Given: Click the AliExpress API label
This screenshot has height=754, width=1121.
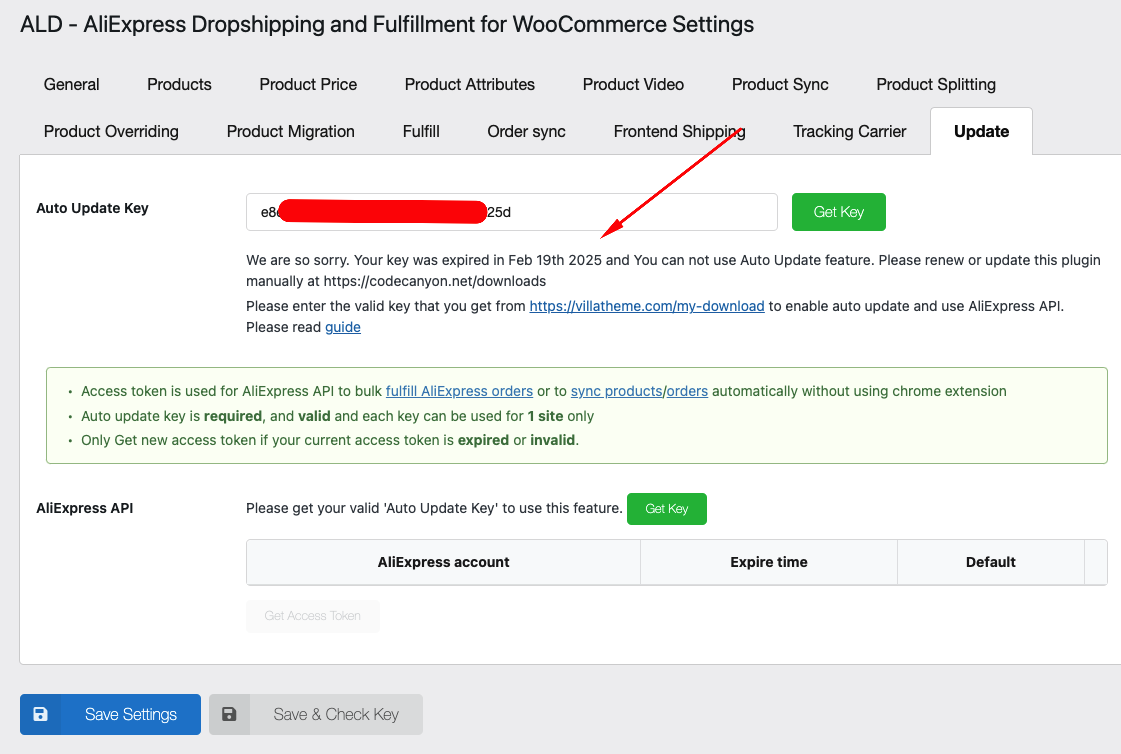Looking at the screenshot, I should point(84,508).
